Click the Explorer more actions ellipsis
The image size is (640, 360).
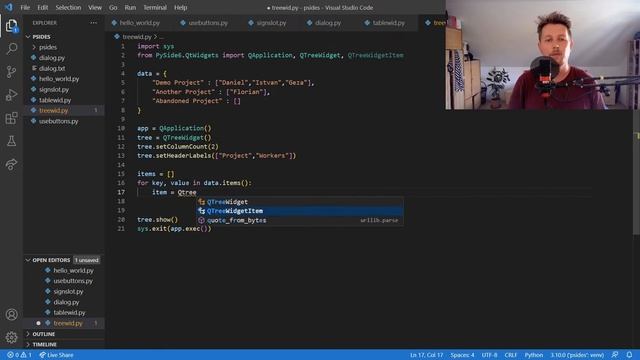tap(93, 23)
